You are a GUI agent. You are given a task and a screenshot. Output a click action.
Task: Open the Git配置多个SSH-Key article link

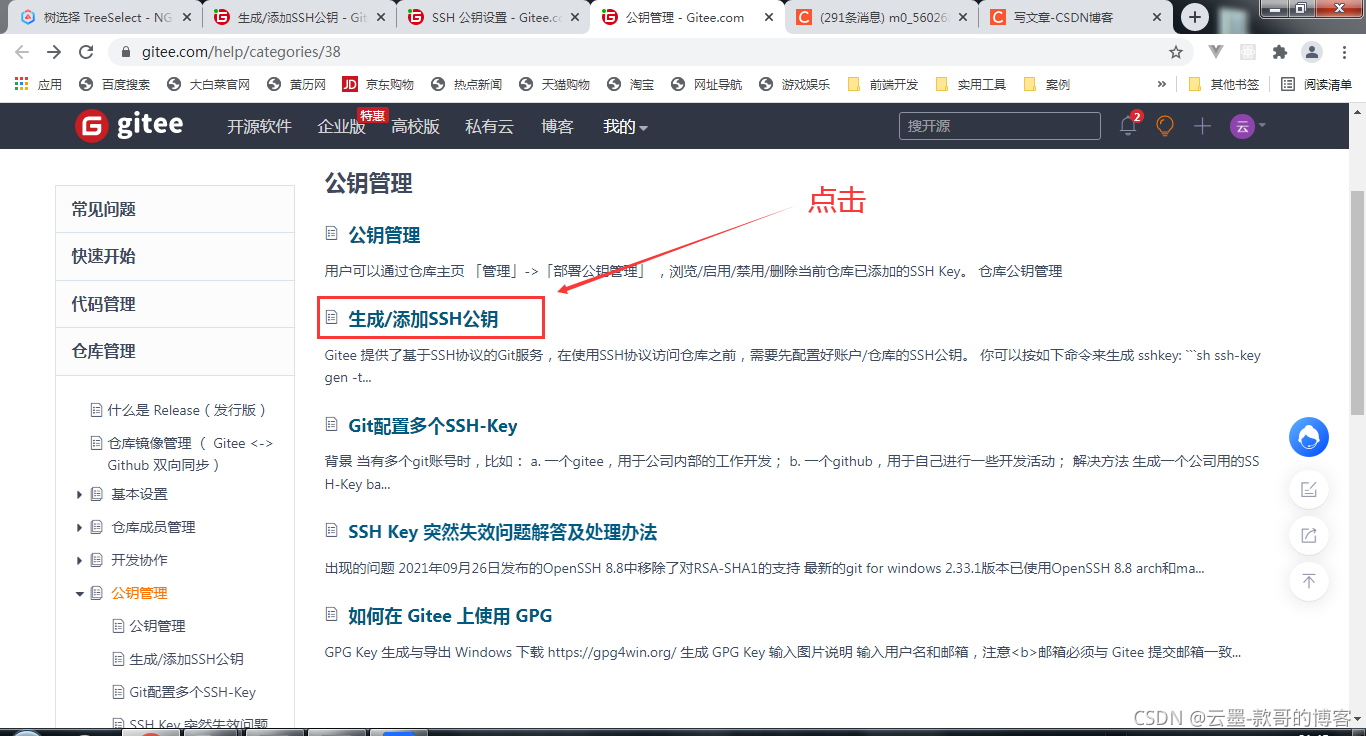(433, 426)
